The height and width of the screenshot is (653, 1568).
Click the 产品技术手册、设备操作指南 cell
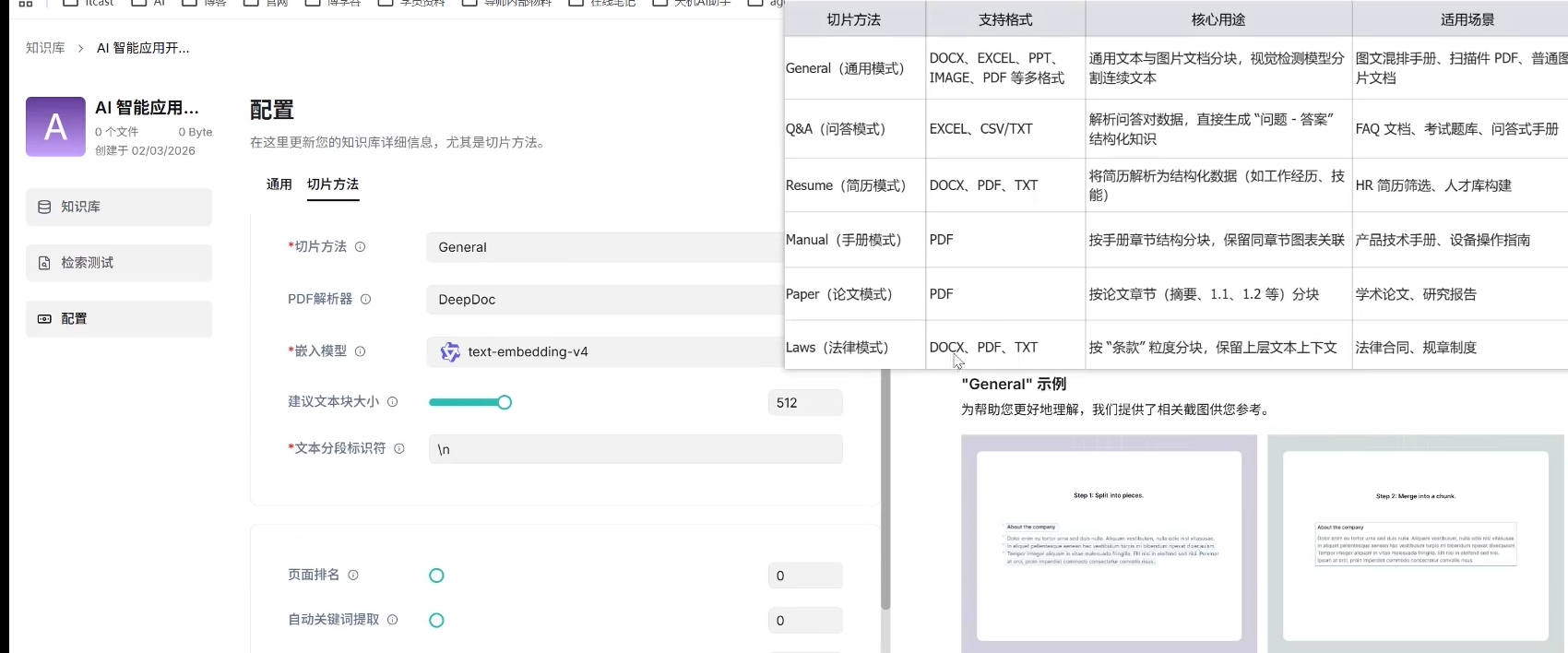pyautogui.click(x=1460, y=240)
